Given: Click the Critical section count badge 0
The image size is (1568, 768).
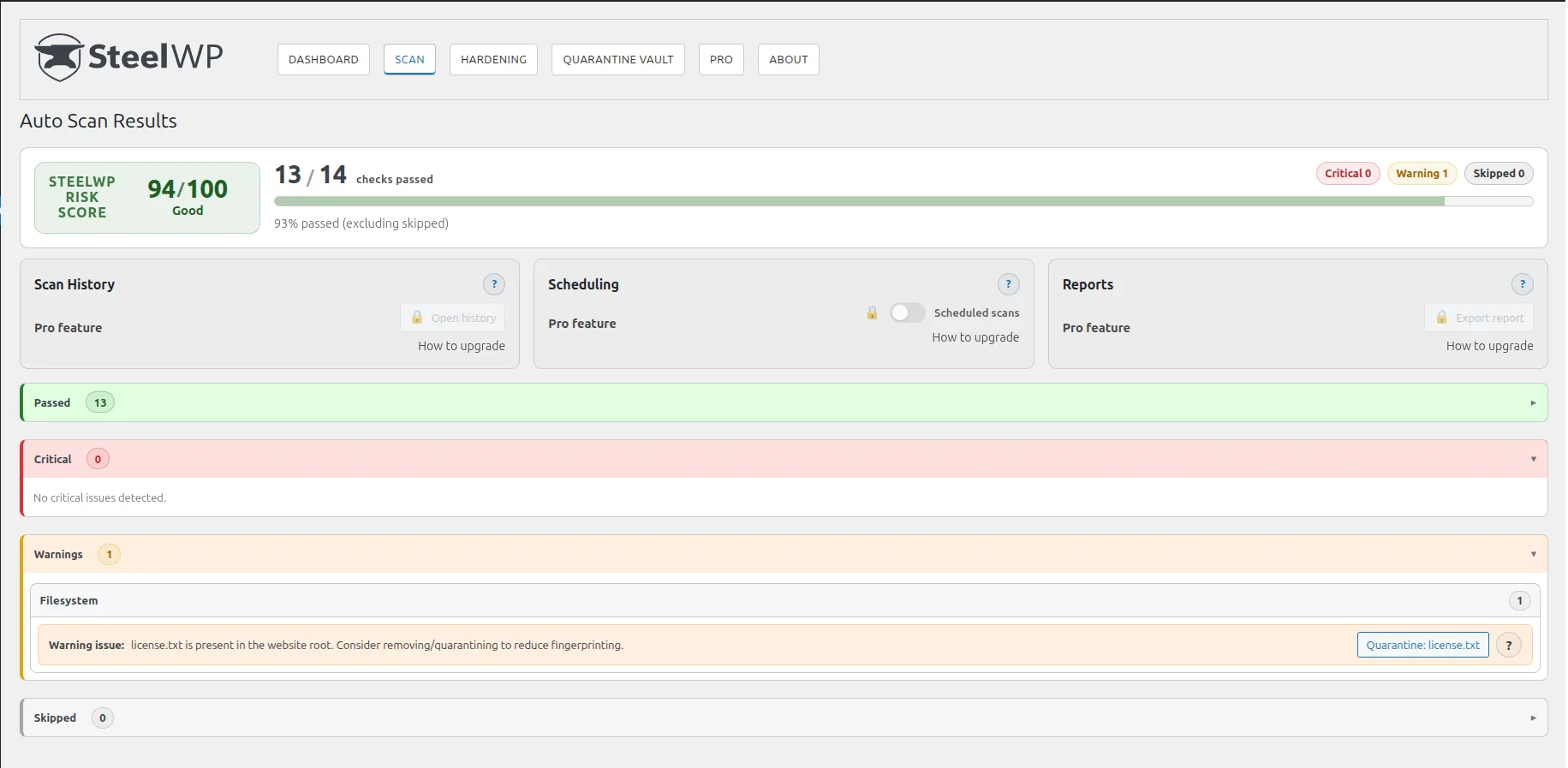Looking at the screenshot, I should pos(98,459).
